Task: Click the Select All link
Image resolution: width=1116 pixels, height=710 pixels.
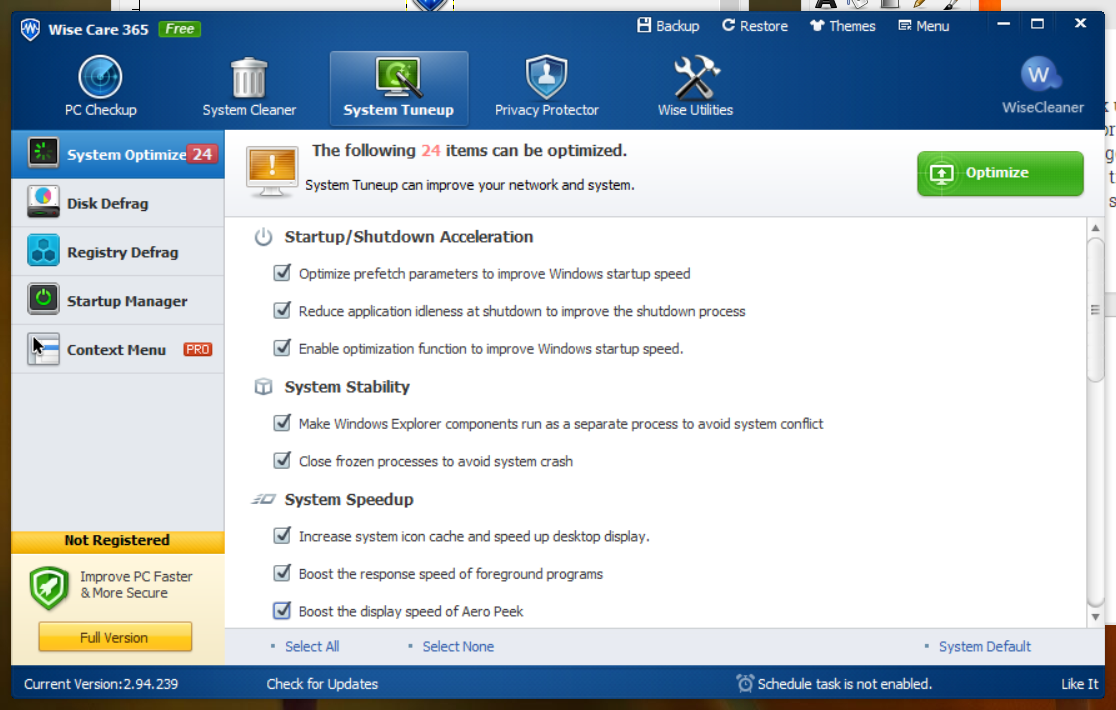Action: pos(312,646)
